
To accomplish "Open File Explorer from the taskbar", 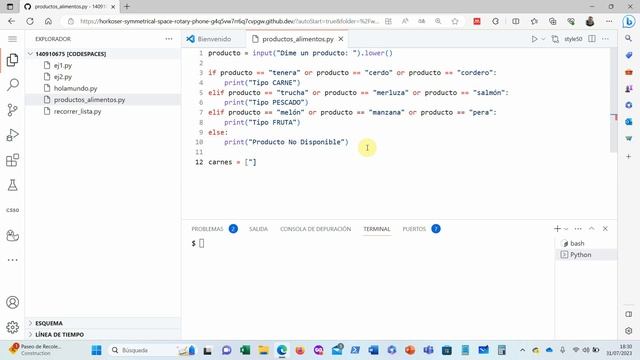I will (x=263, y=350).
